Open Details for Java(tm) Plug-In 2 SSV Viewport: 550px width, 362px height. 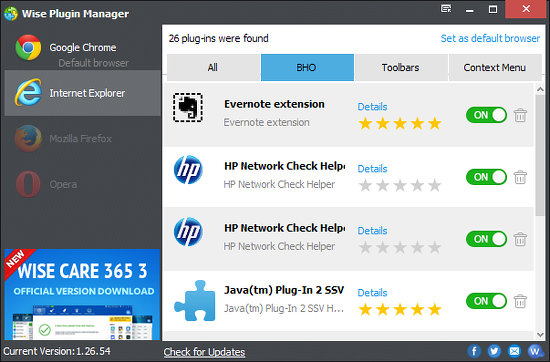[372, 293]
